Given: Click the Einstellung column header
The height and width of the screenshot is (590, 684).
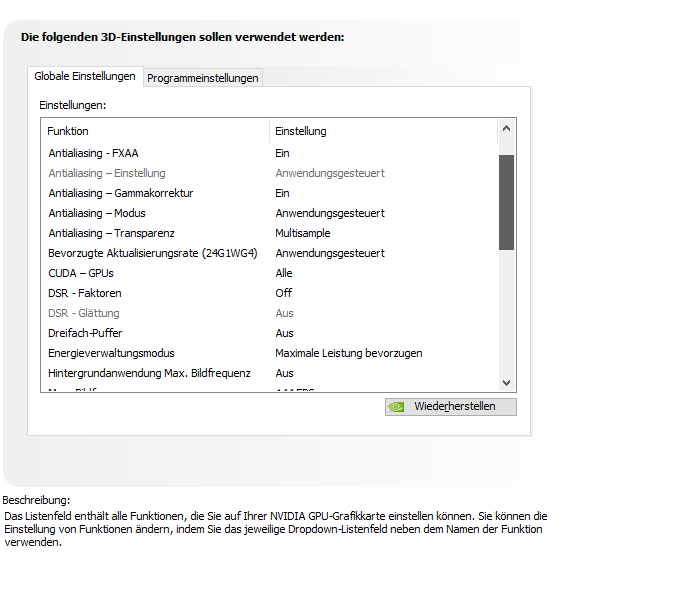Looking at the screenshot, I should coord(383,131).
